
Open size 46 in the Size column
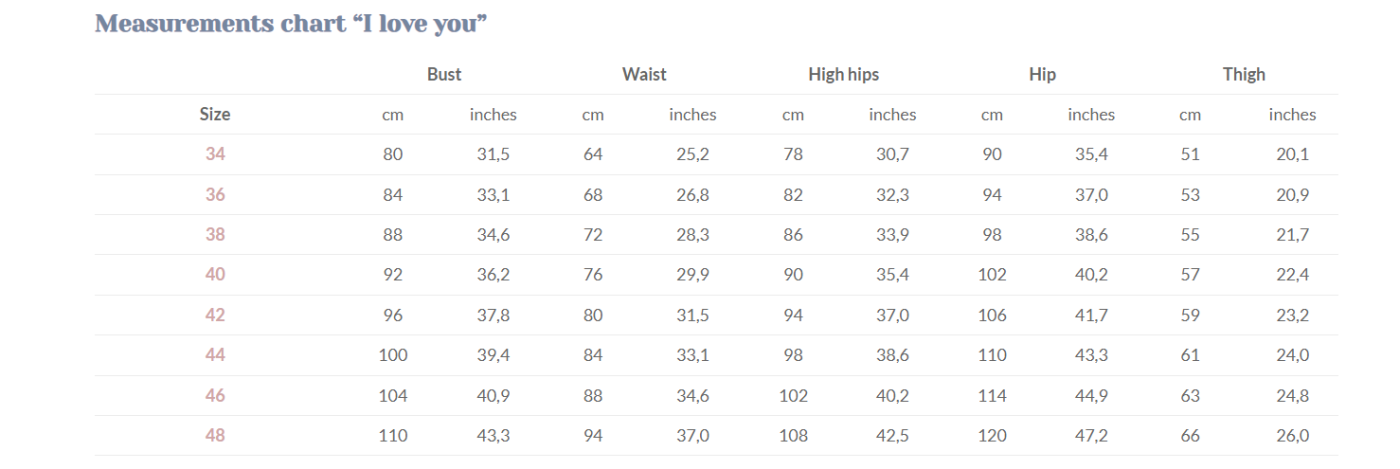215,395
